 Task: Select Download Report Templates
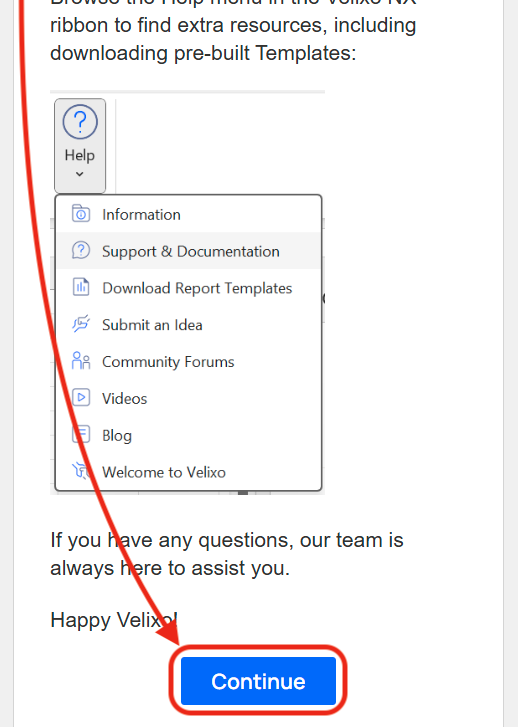coord(188,288)
